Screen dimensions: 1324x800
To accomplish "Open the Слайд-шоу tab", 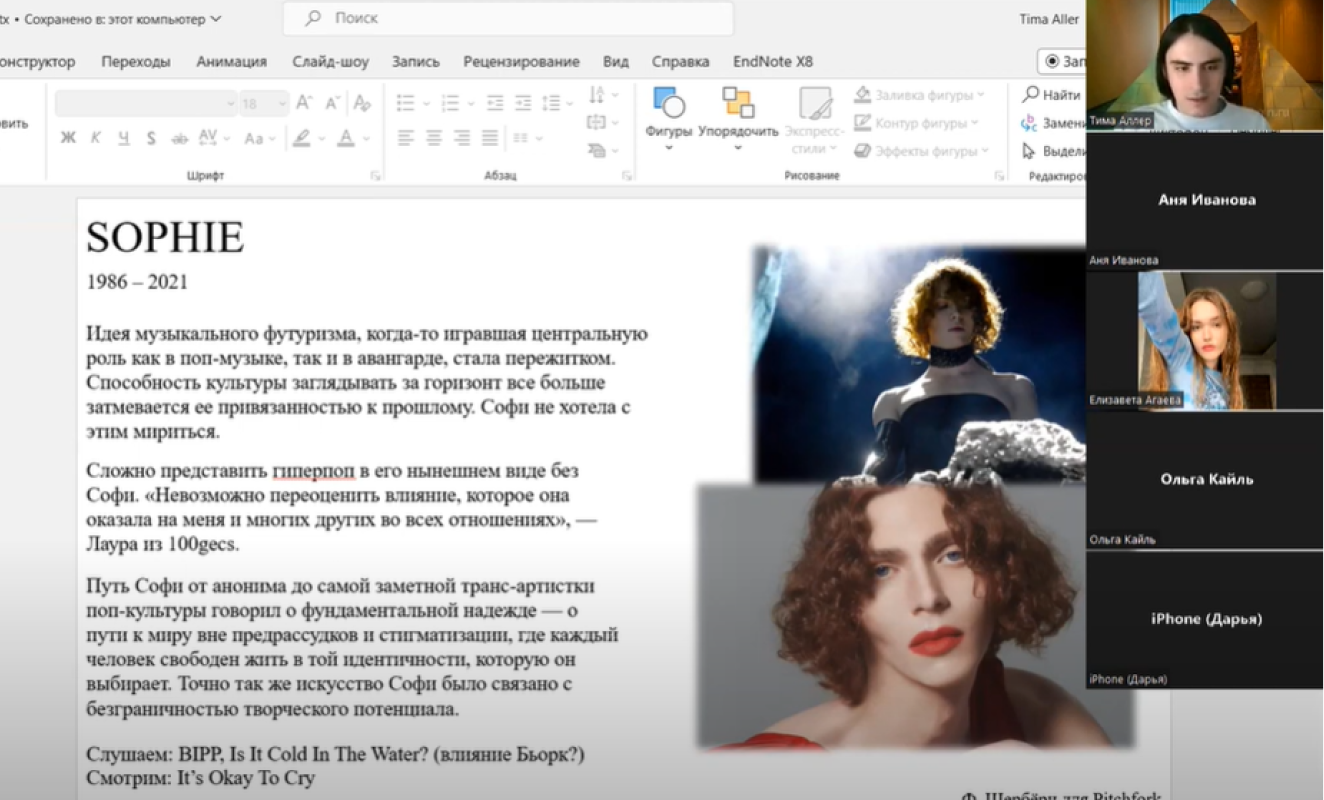I will coord(330,61).
